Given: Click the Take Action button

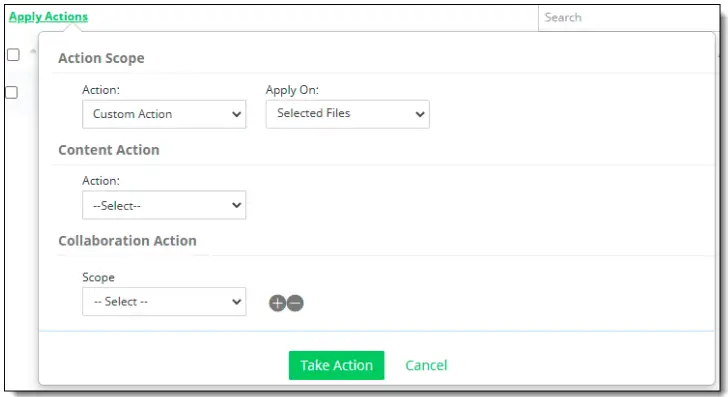Looking at the screenshot, I should pyautogui.click(x=337, y=365).
